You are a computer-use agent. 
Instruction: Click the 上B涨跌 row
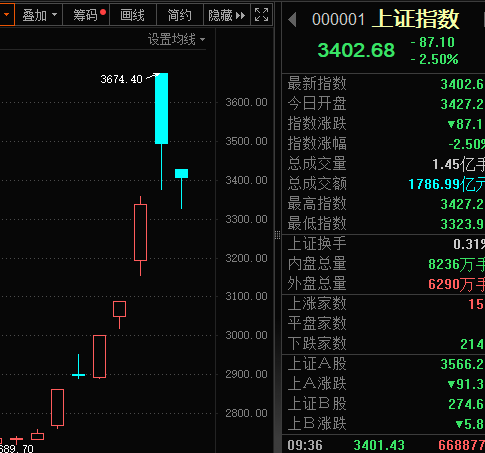[383, 424]
